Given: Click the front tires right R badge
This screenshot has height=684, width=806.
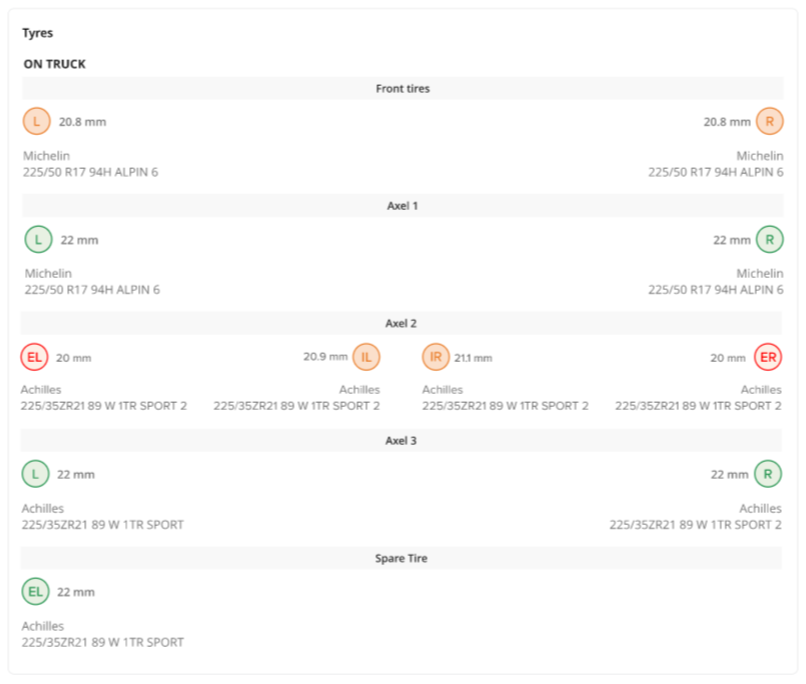Looking at the screenshot, I should point(769,122).
